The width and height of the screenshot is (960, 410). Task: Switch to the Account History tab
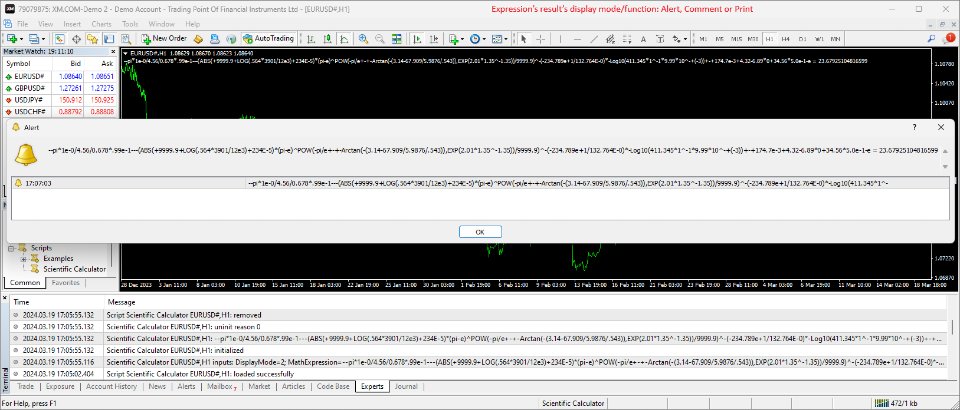pyautogui.click(x=111, y=386)
